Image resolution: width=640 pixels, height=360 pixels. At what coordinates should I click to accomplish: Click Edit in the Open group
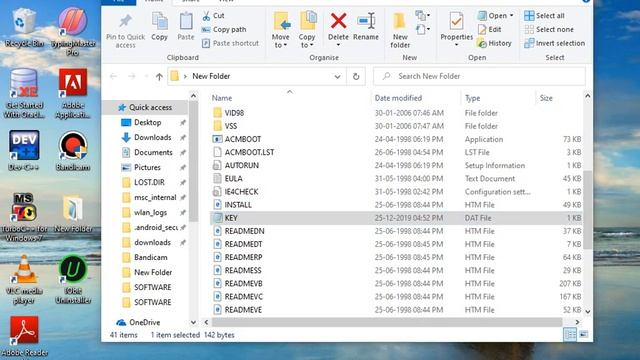click(489, 29)
